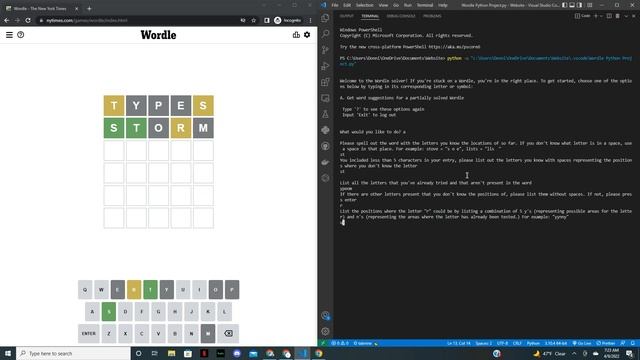Open the Python icon in activity bar
Image resolution: width=640 pixels, height=360 pixels.
(x=325, y=130)
